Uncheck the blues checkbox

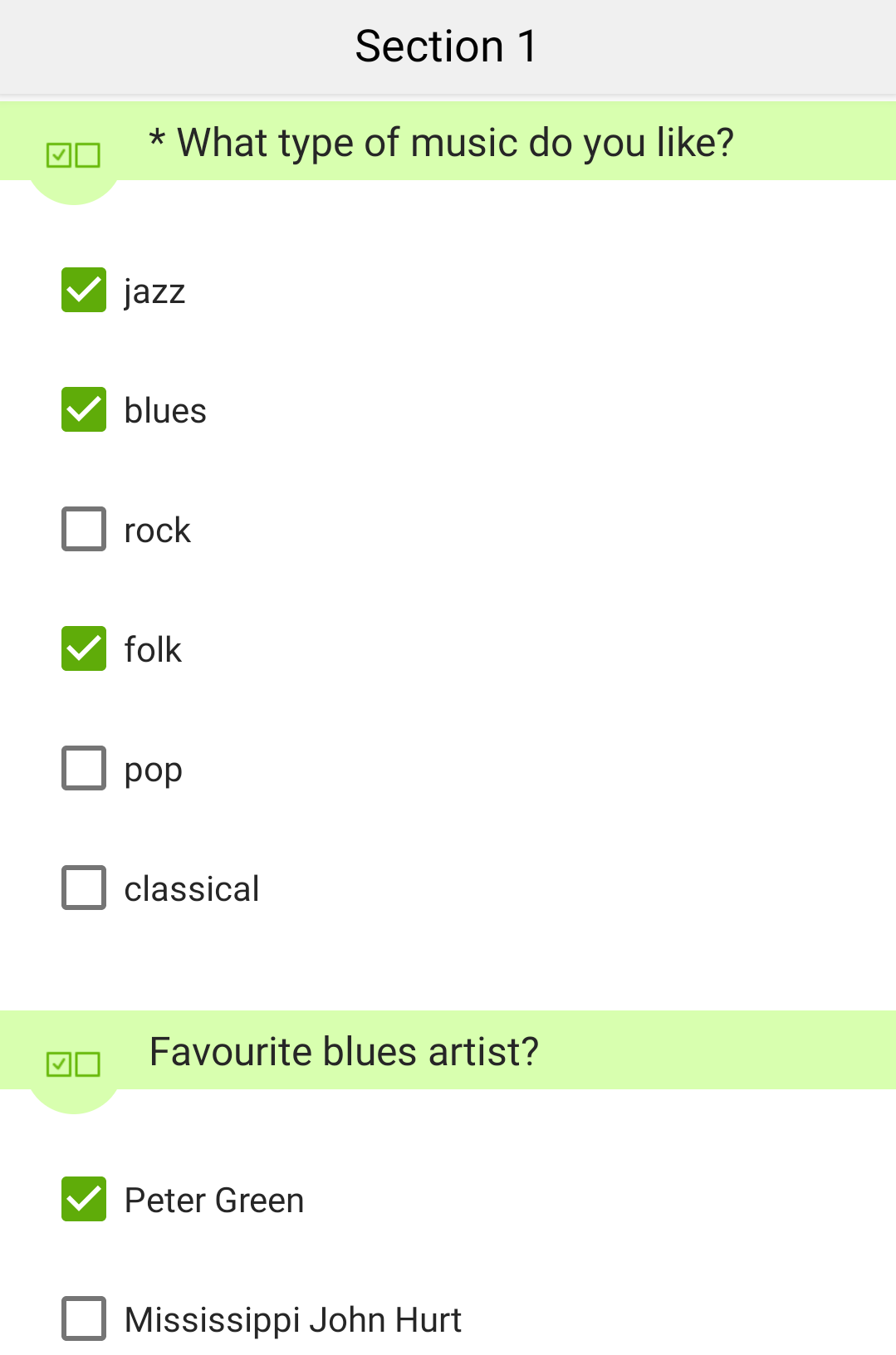coord(84,409)
